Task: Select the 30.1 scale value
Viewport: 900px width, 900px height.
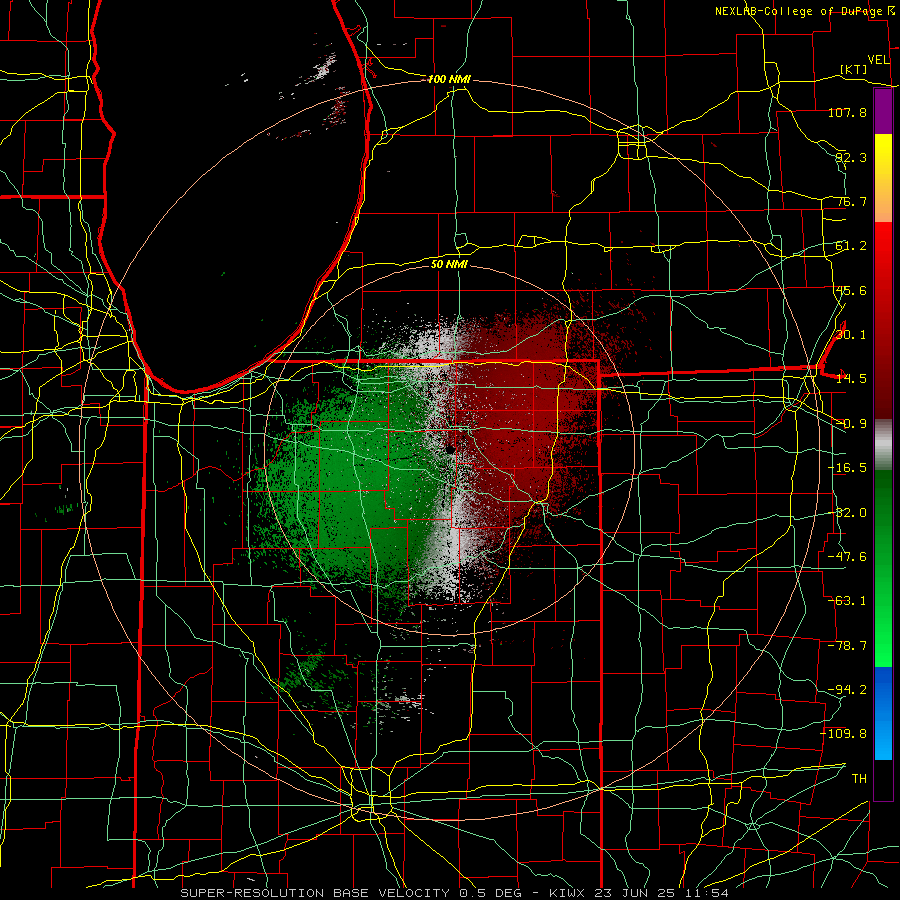Action: (851, 335)
